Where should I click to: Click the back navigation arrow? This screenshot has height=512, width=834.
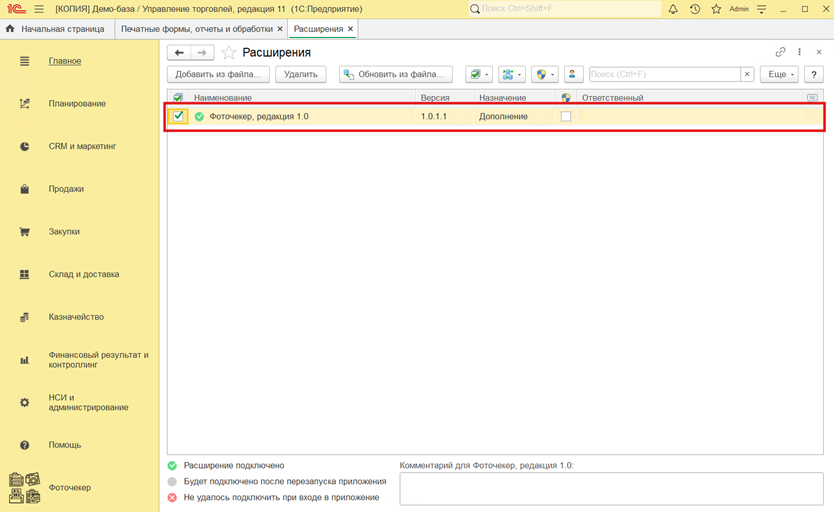click(x=179, y=52)
